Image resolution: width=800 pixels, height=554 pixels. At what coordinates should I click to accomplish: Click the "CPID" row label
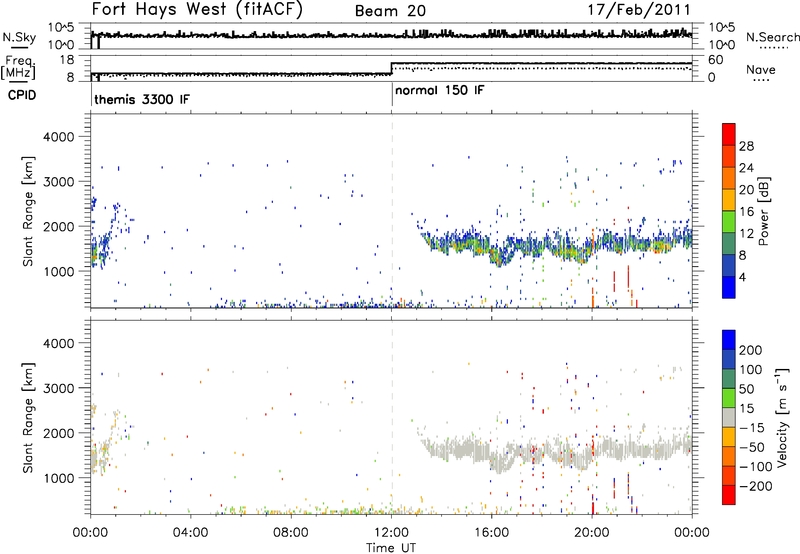(22, 95)
